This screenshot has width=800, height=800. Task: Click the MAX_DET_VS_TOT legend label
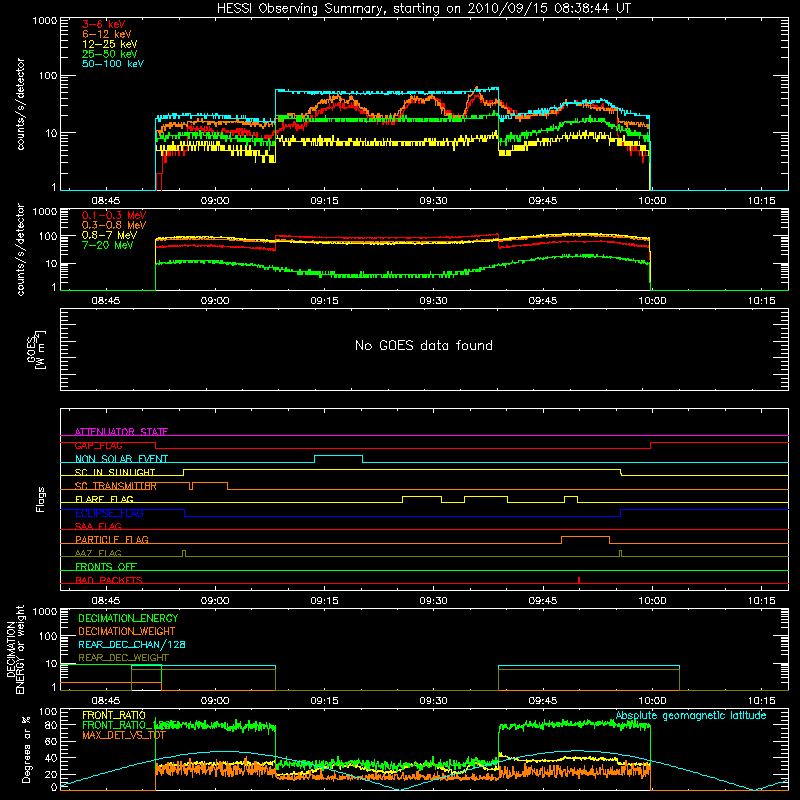pos(124,735)
